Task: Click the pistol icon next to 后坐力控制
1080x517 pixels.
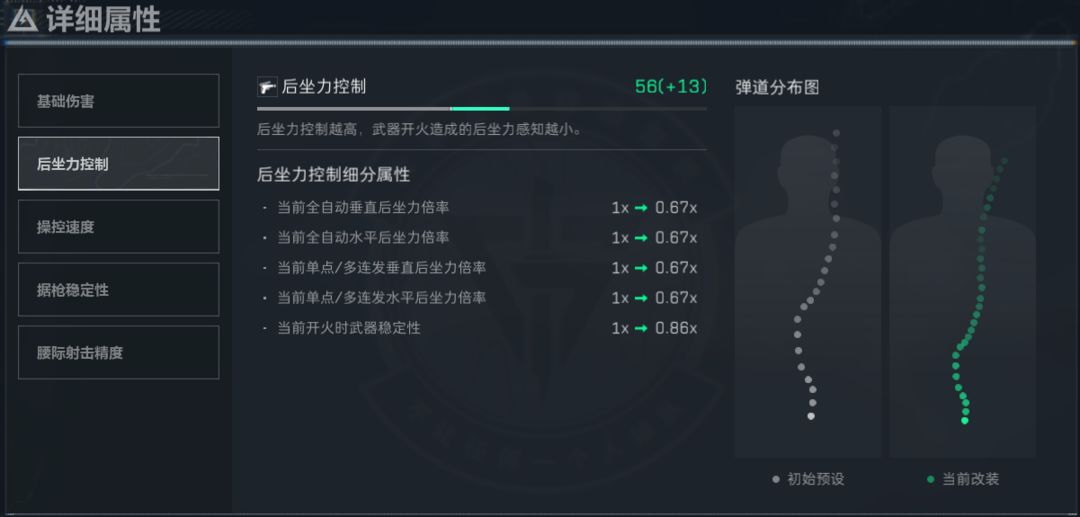Action: [x=267, y=87]
